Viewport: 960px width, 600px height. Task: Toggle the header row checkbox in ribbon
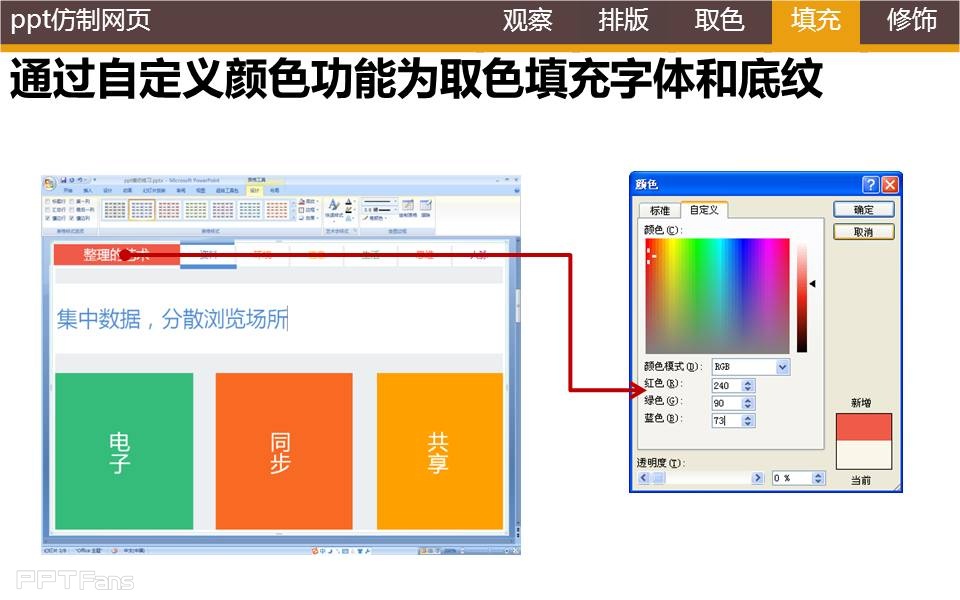(48, 201)
